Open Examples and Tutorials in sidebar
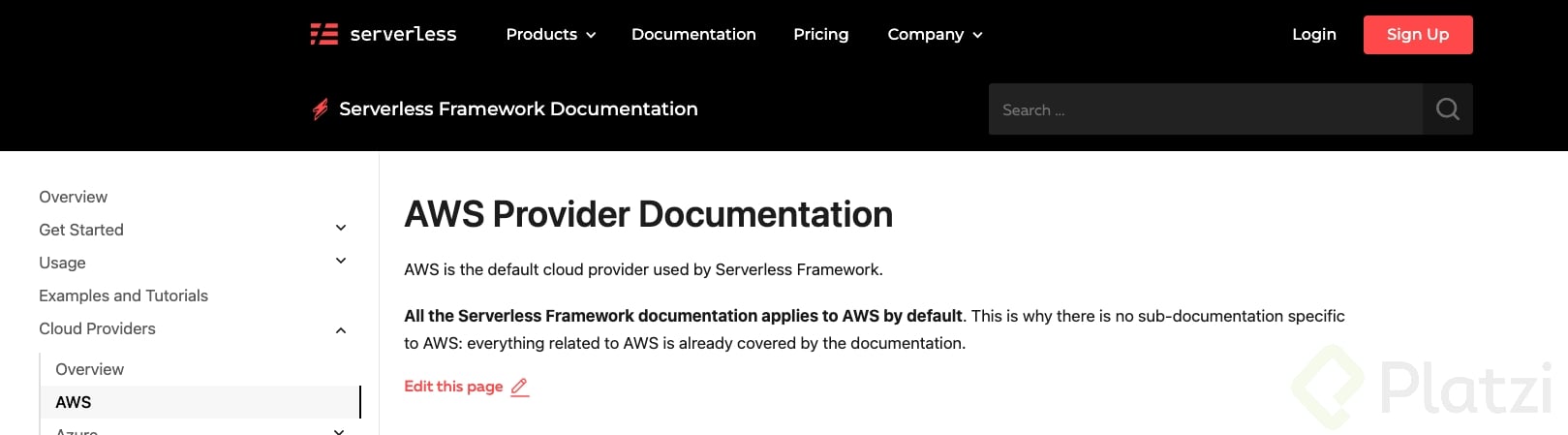This screenshot has height=435, width=1568. (x=123, y=295)
